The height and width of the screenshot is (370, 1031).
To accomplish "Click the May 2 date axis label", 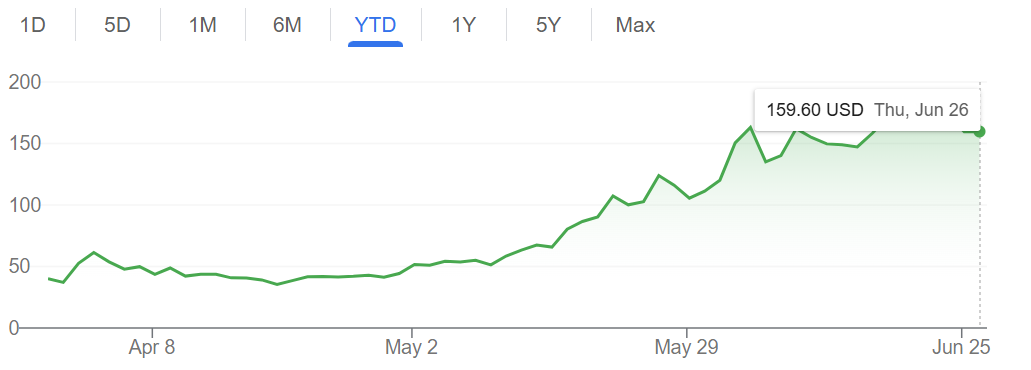I will [x=412, y=346].
